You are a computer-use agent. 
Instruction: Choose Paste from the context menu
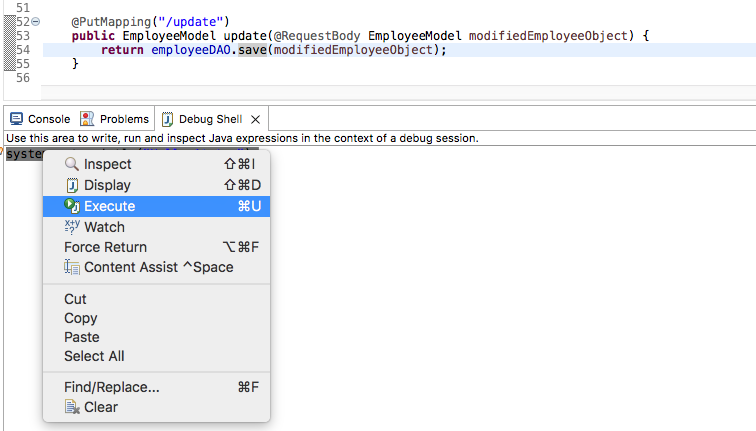coord(81,337)
